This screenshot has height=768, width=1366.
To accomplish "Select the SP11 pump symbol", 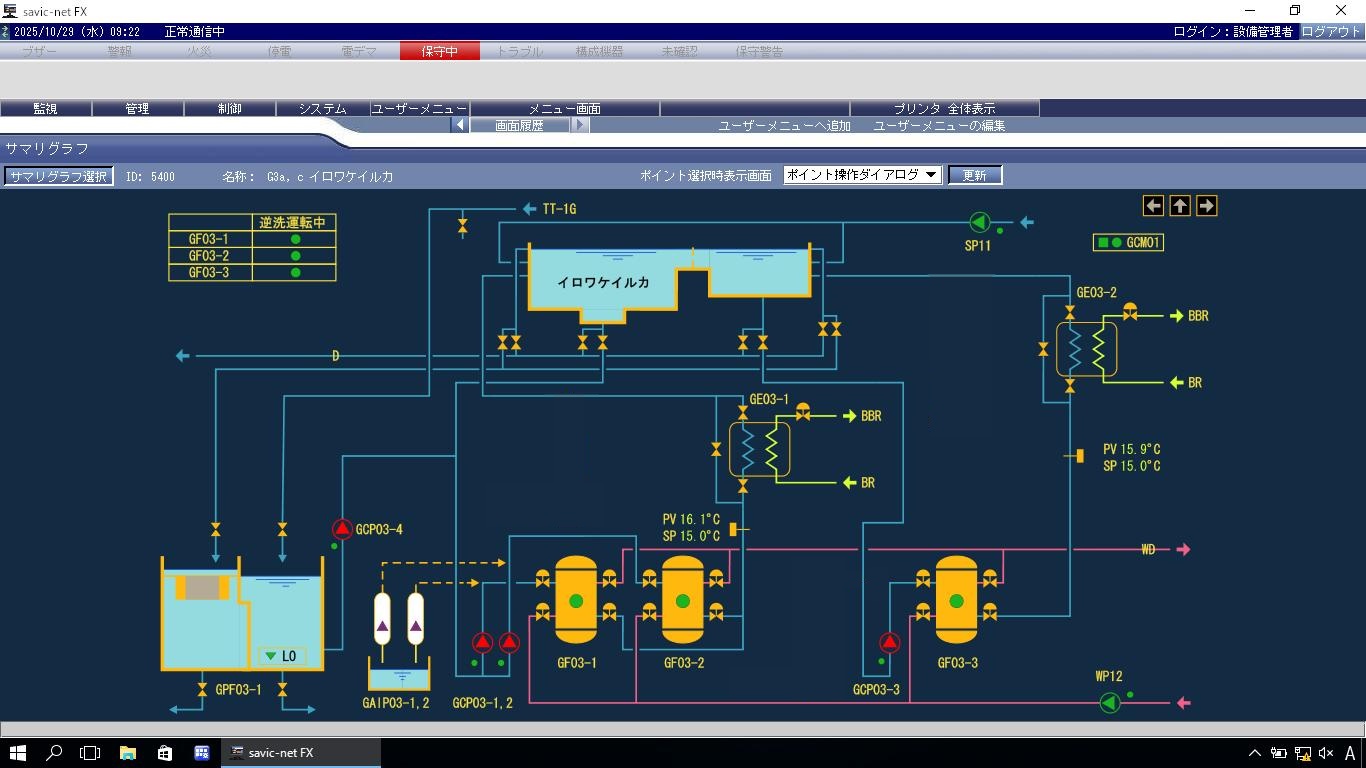I will click(x=979, y=222).
